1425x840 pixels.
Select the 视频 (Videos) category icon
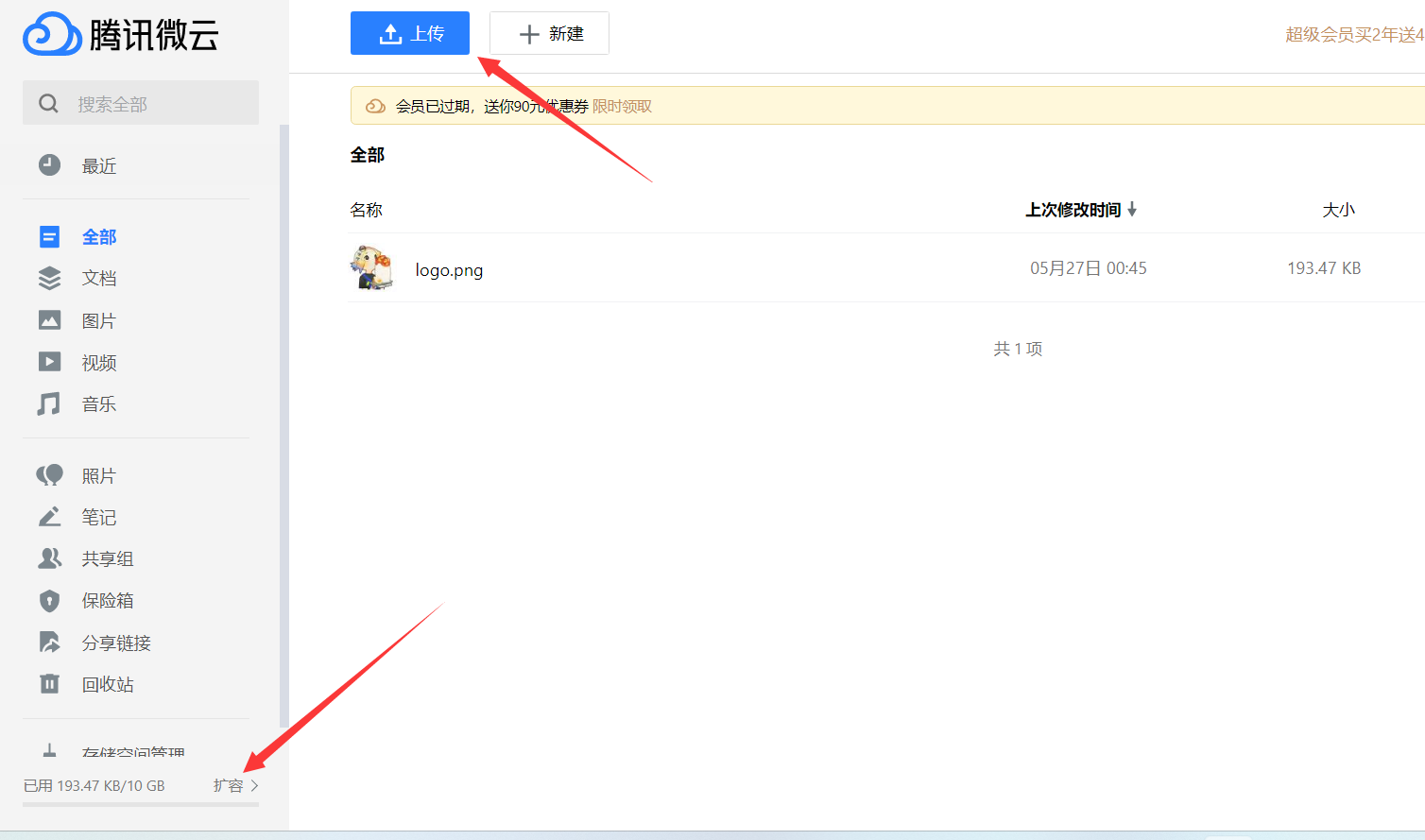tap(49, 362)
